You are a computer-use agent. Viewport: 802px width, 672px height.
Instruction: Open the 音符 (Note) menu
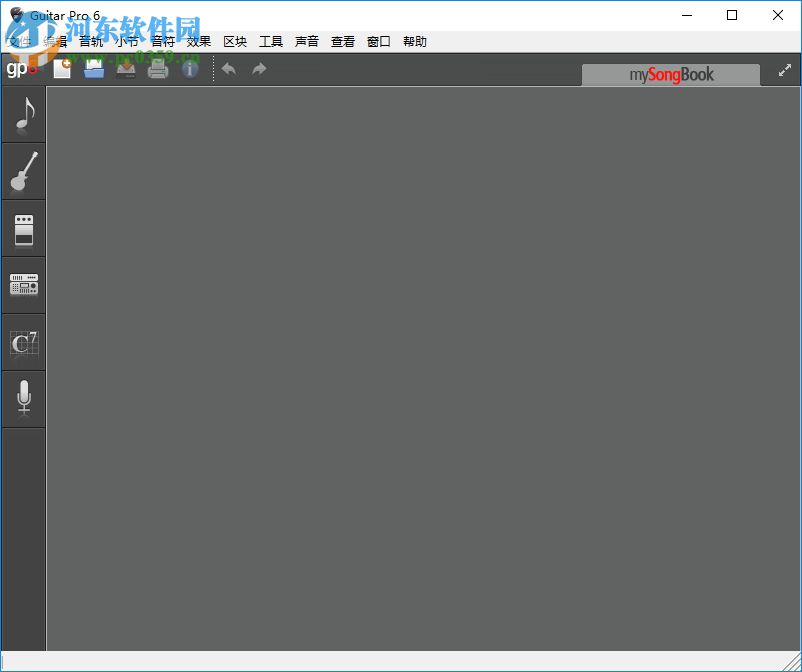(163, 41)
